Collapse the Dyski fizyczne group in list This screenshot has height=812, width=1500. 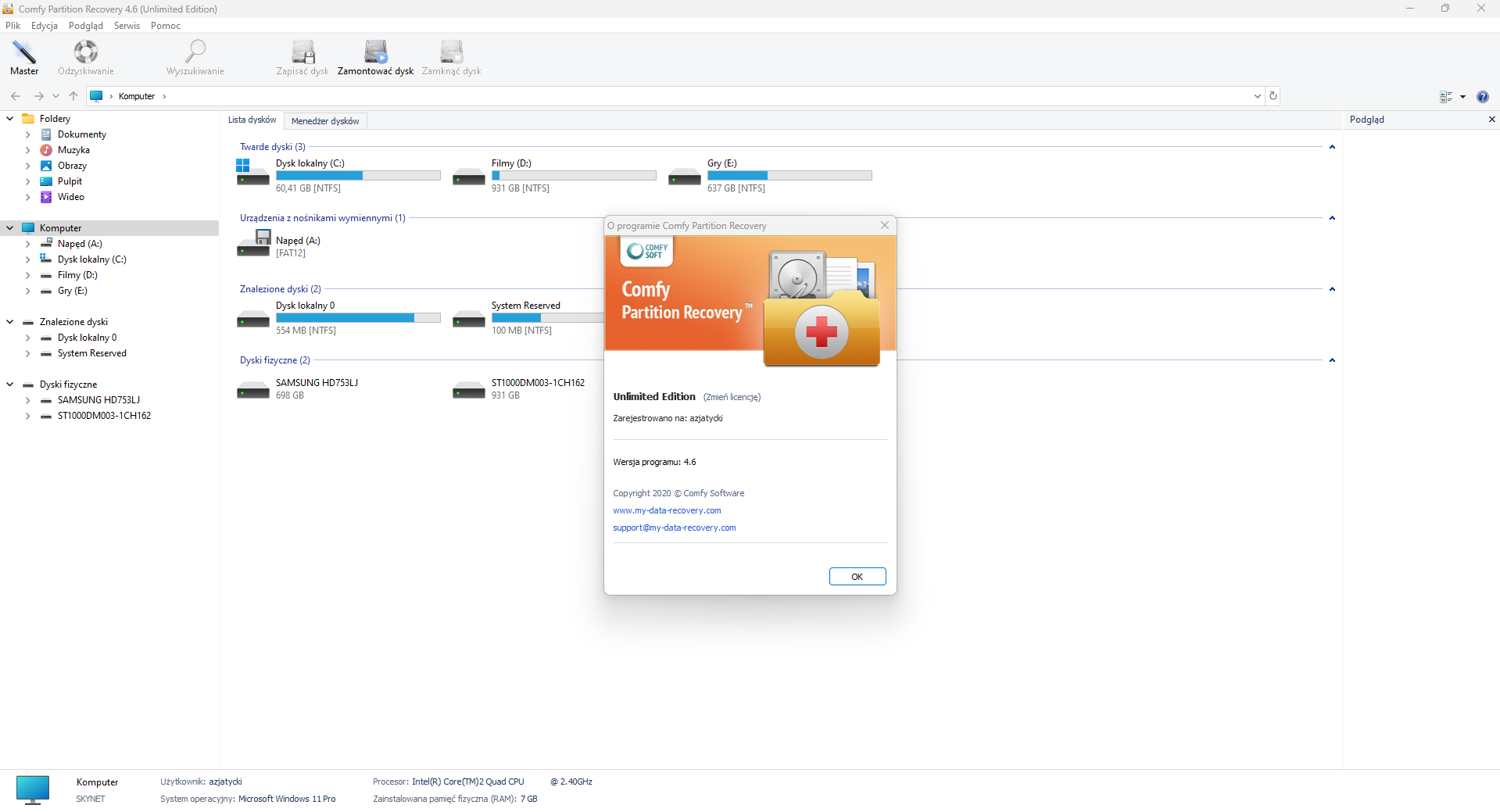tap(1332, 360)
